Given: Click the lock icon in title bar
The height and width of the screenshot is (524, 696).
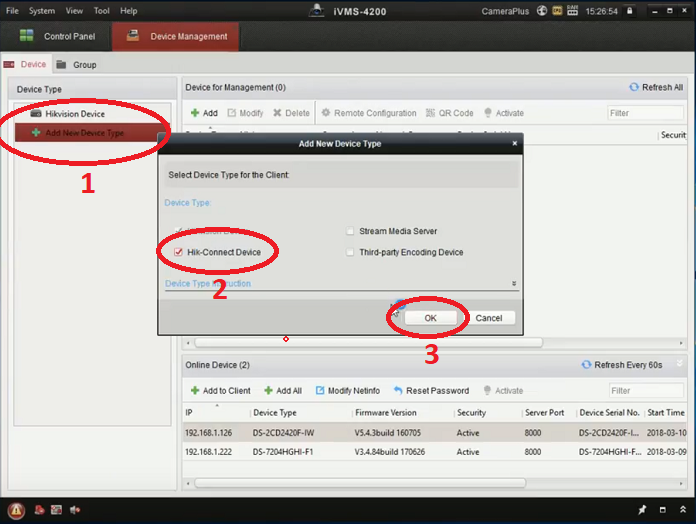Looking at the screenshot, I should (x=629, y=11).
